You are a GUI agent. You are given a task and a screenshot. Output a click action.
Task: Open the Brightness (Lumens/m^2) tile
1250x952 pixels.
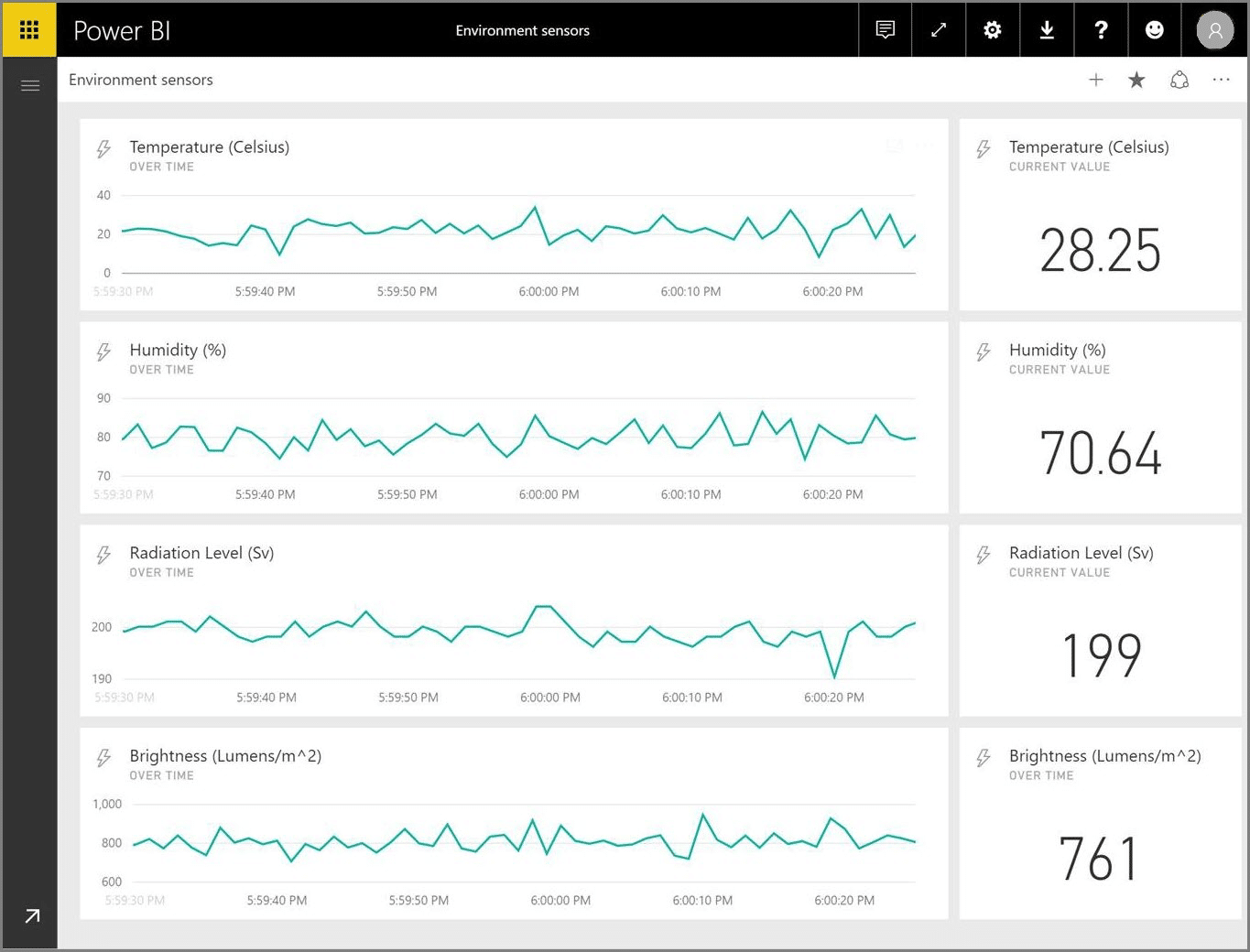(x=513, y=823)
